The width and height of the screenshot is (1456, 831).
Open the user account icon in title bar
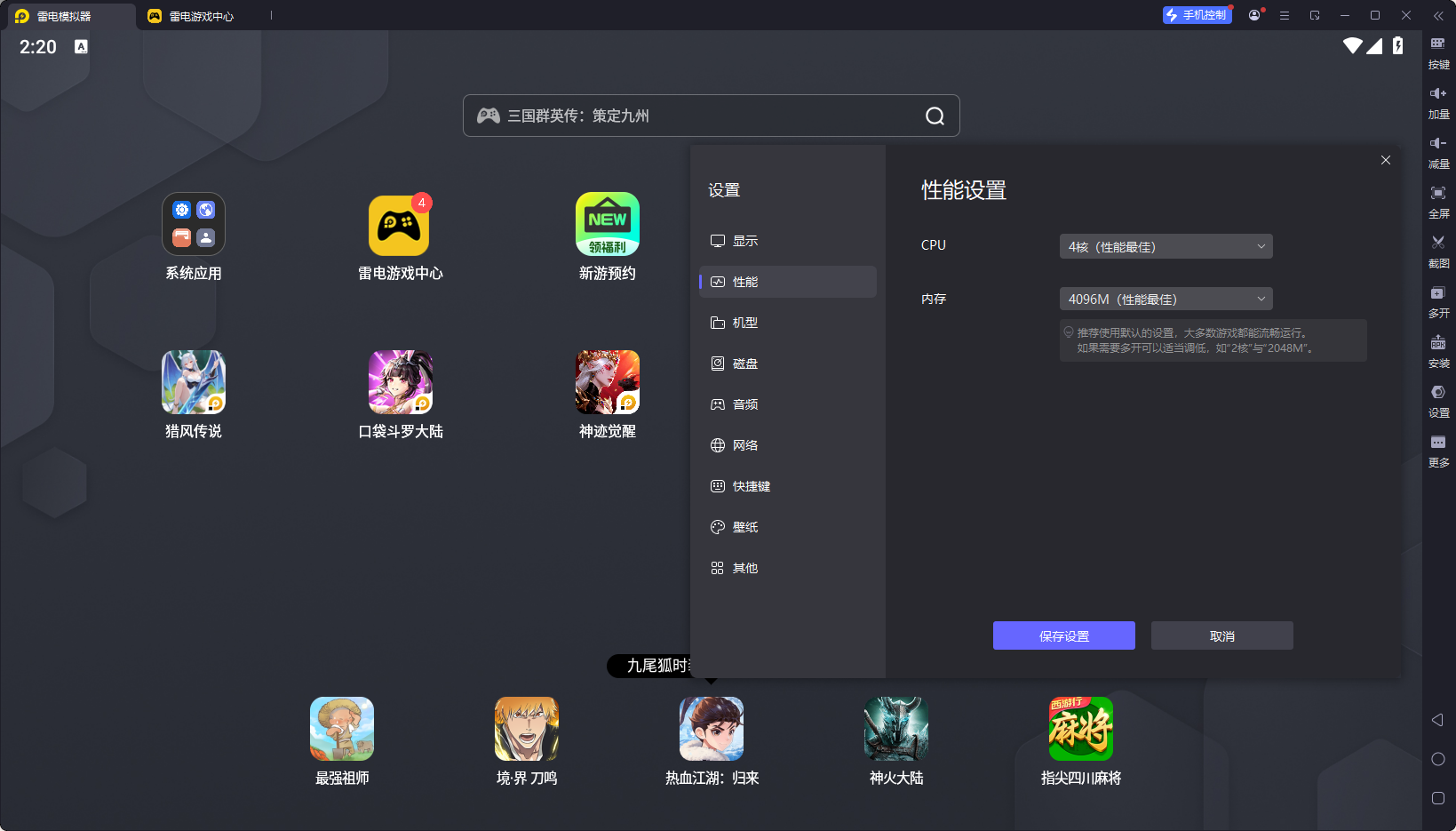tap(1254, 15)
